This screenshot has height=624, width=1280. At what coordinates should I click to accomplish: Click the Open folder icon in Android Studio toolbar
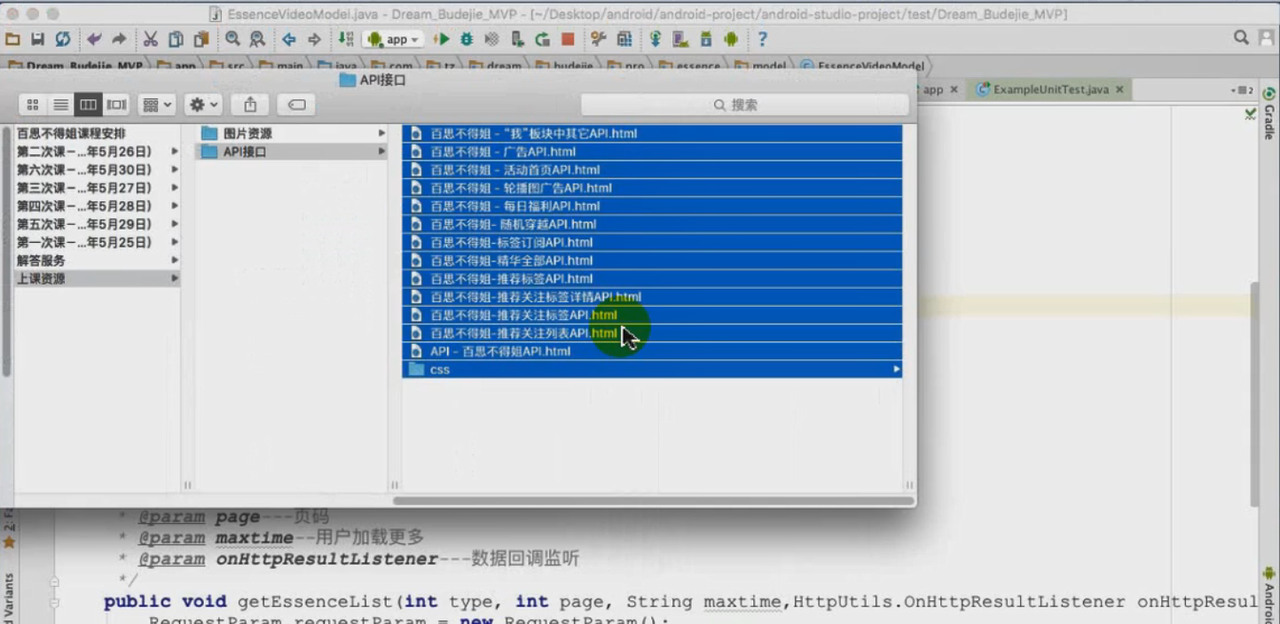click(x=13, y=39)
